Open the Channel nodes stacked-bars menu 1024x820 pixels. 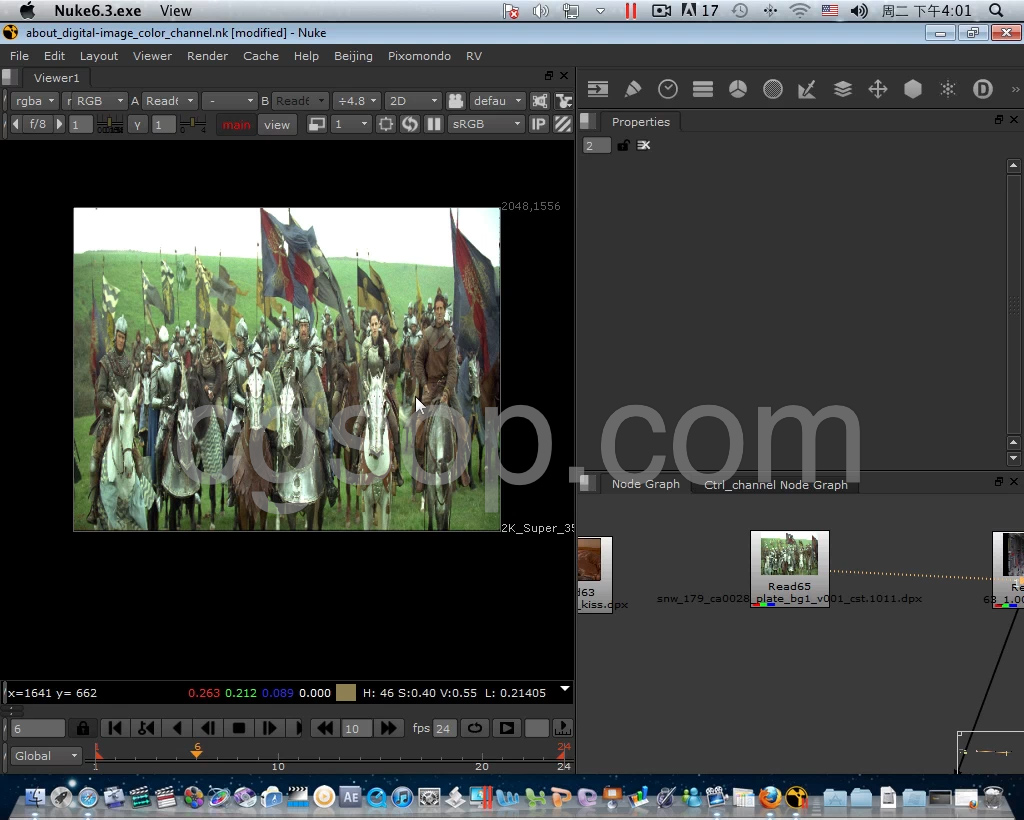pyautogui.click(x=703, y=89)
